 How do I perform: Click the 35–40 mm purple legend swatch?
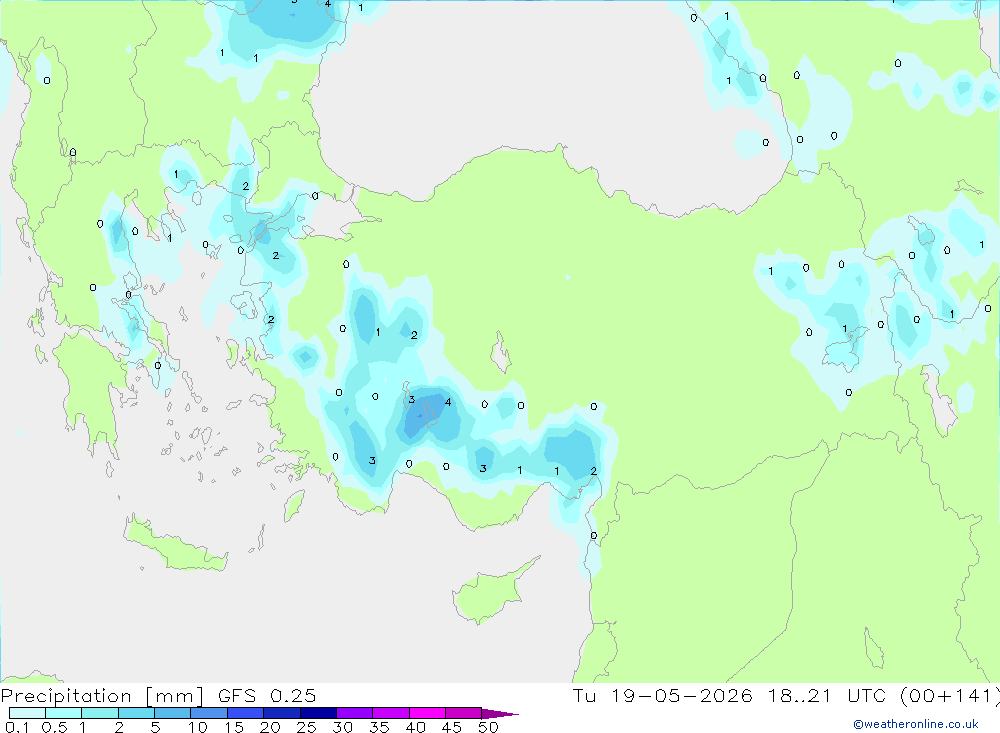pyautogui.click(x=391, y=713)
